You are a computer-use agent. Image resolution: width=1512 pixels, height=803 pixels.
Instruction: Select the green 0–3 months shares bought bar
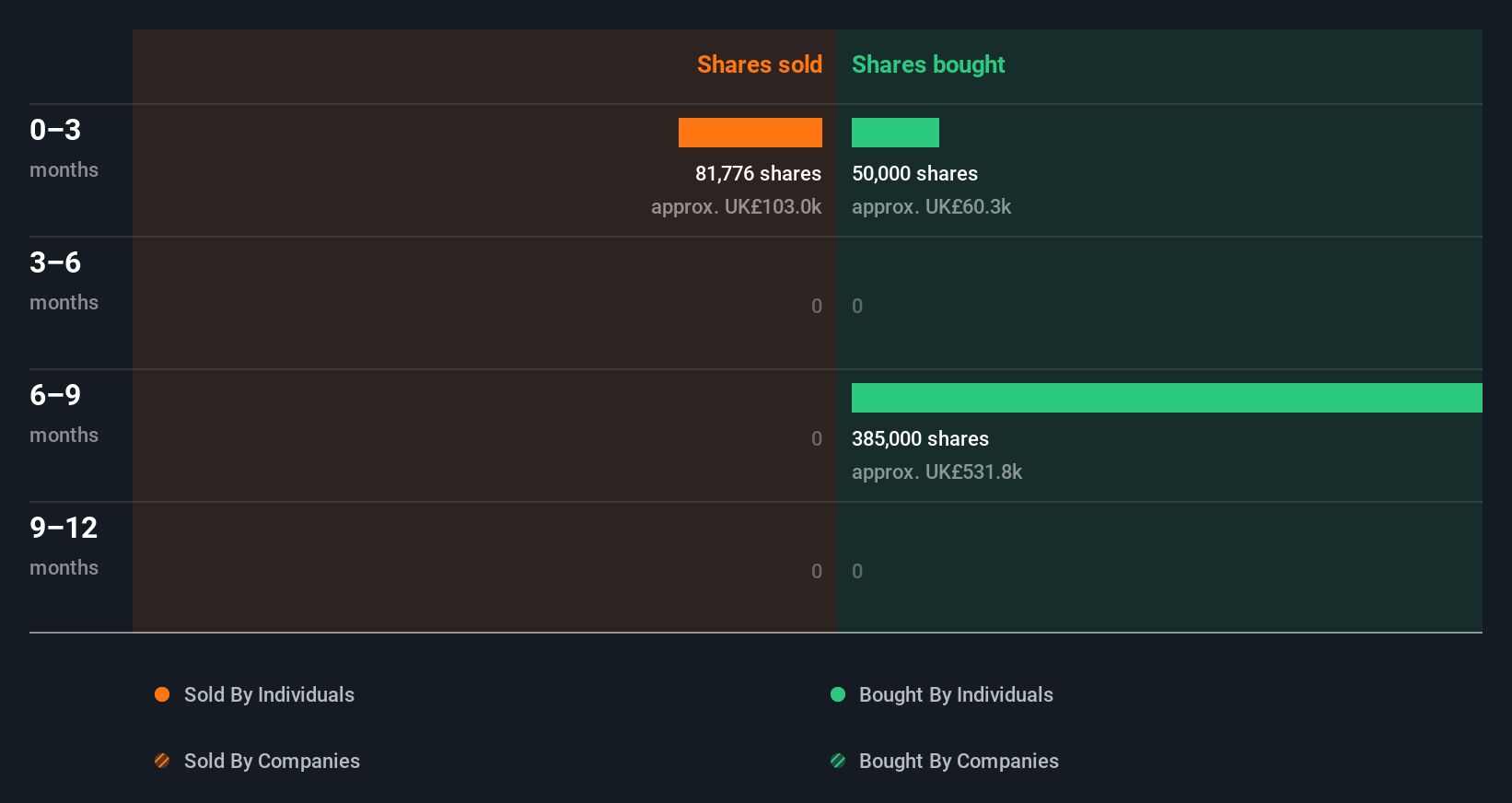[895, 133]
